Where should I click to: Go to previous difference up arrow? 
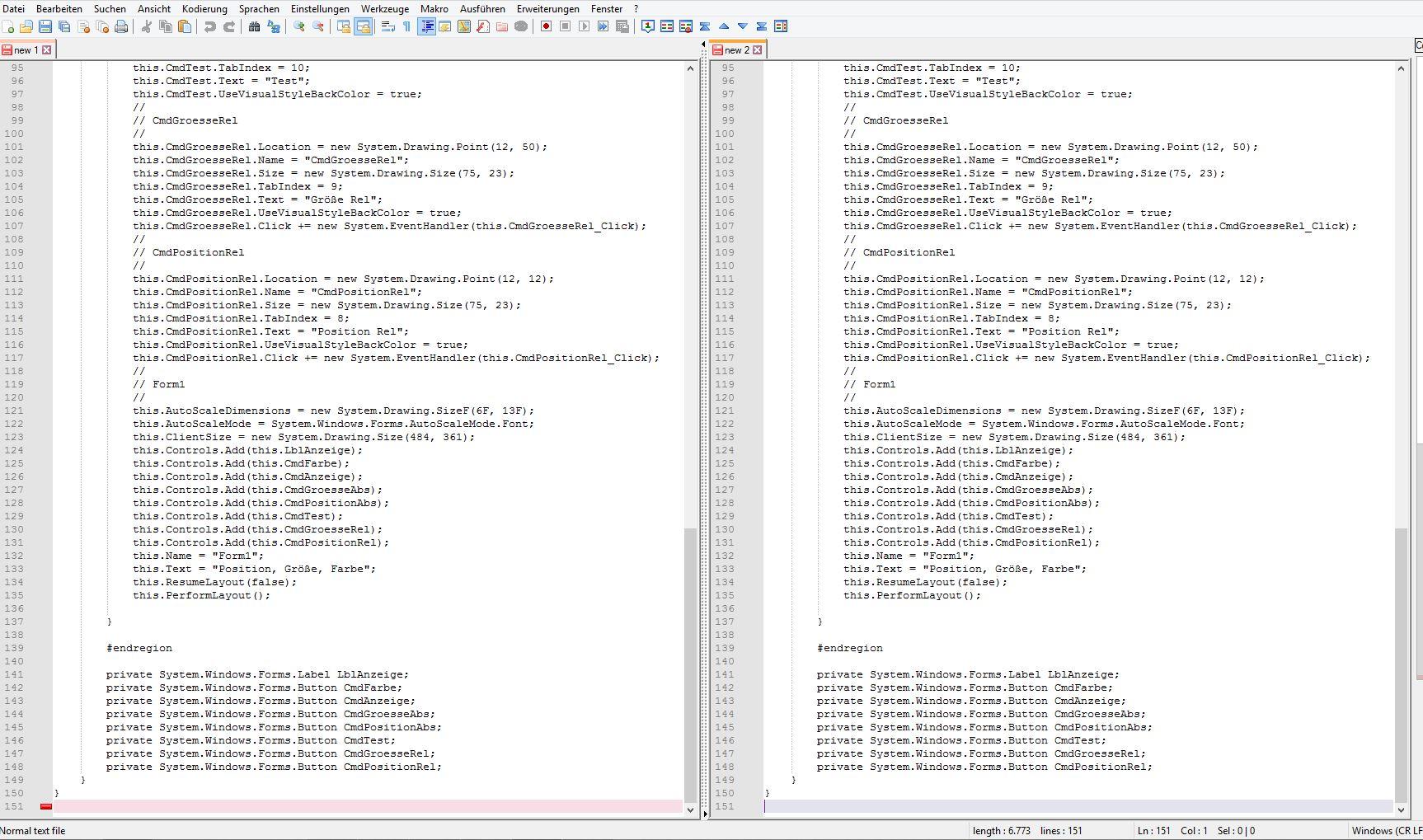pos(724,26)
